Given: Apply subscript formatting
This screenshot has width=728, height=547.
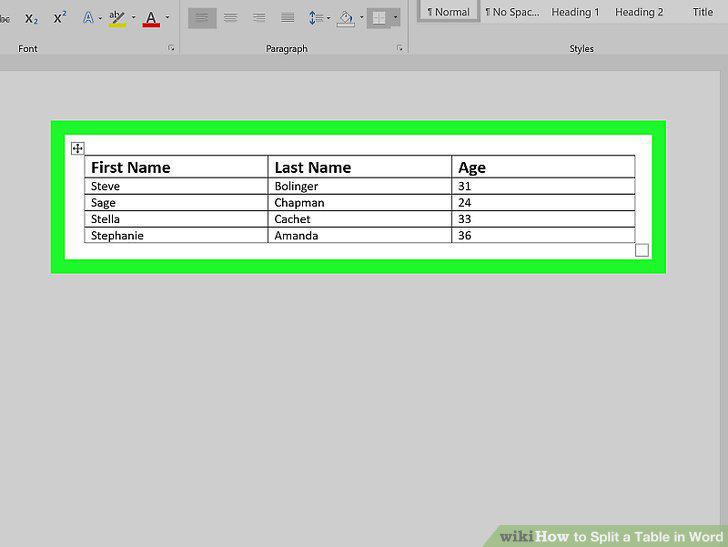Looking at the screenshot, I should (31, 19).
